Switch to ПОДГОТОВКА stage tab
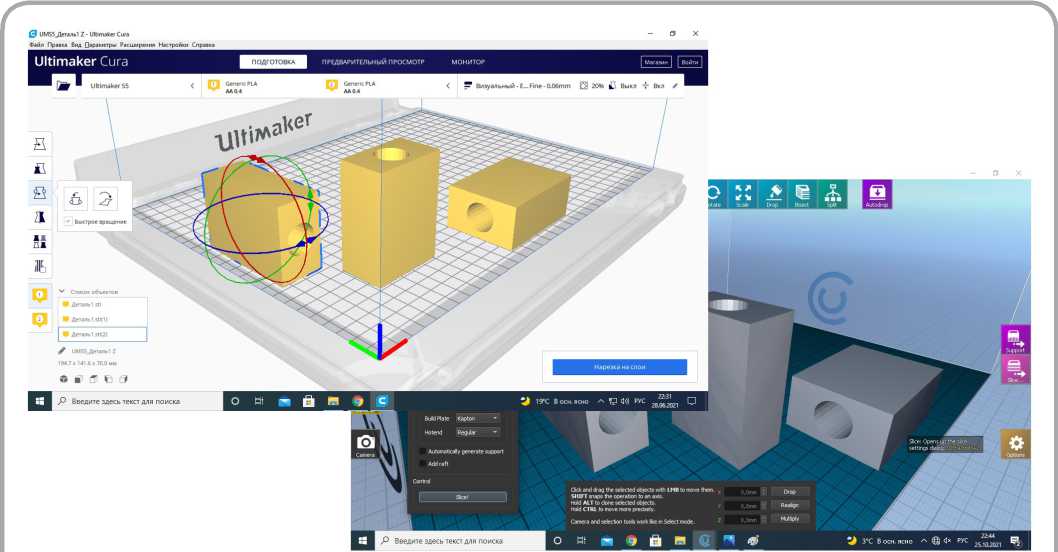 click(x=273, y=61)
